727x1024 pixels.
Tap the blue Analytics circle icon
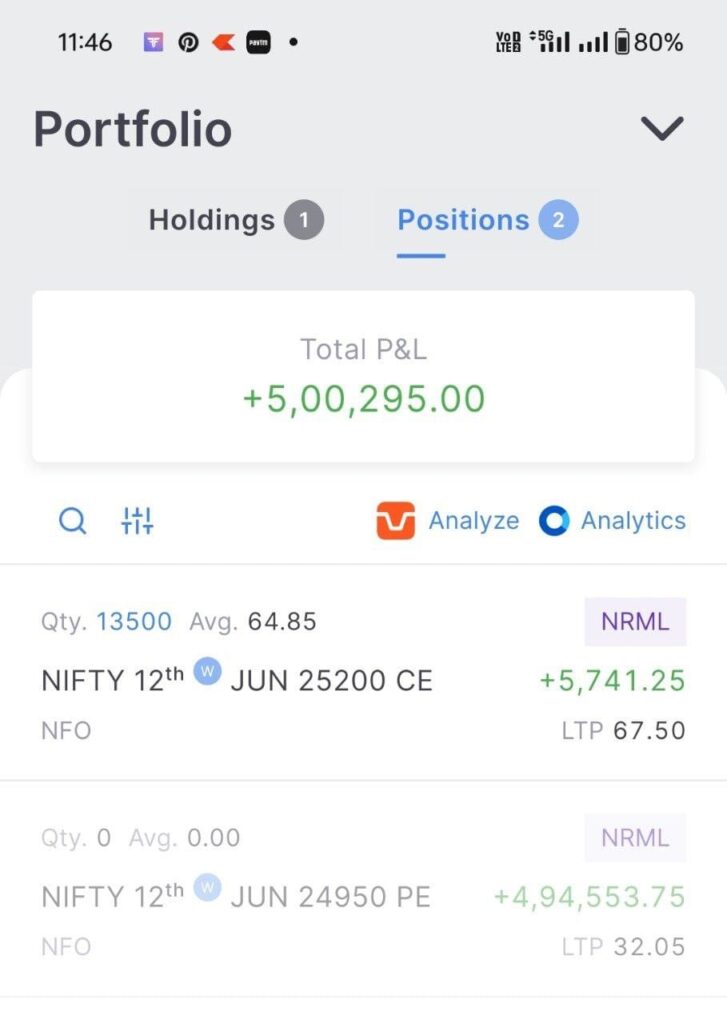554,521
